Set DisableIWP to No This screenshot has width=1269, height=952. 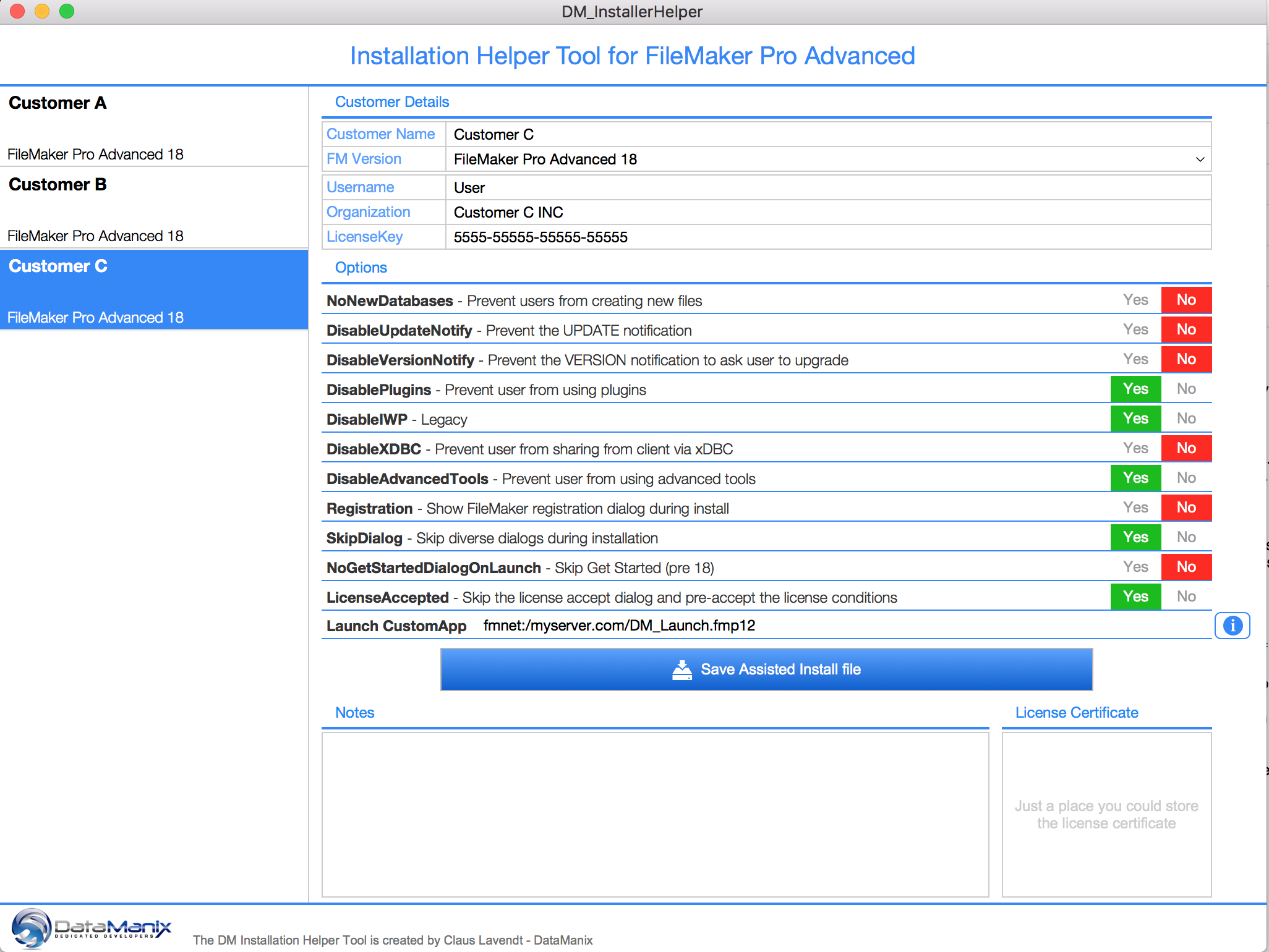coord(1186,419)
